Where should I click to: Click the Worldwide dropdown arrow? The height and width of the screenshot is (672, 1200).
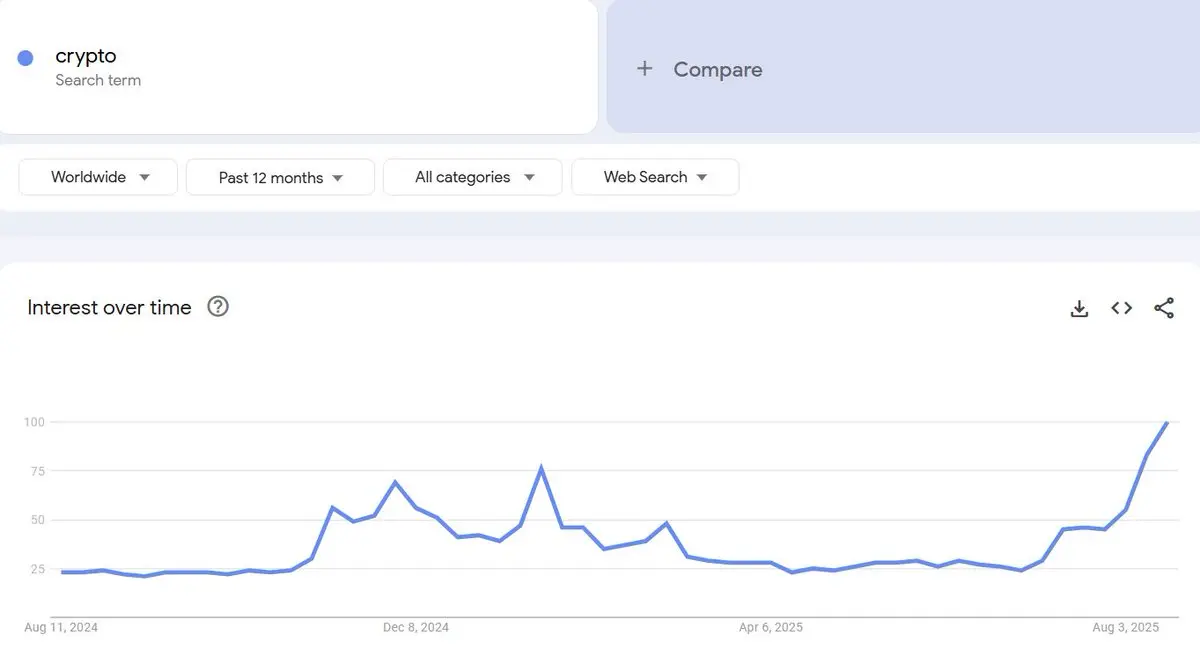144,178
